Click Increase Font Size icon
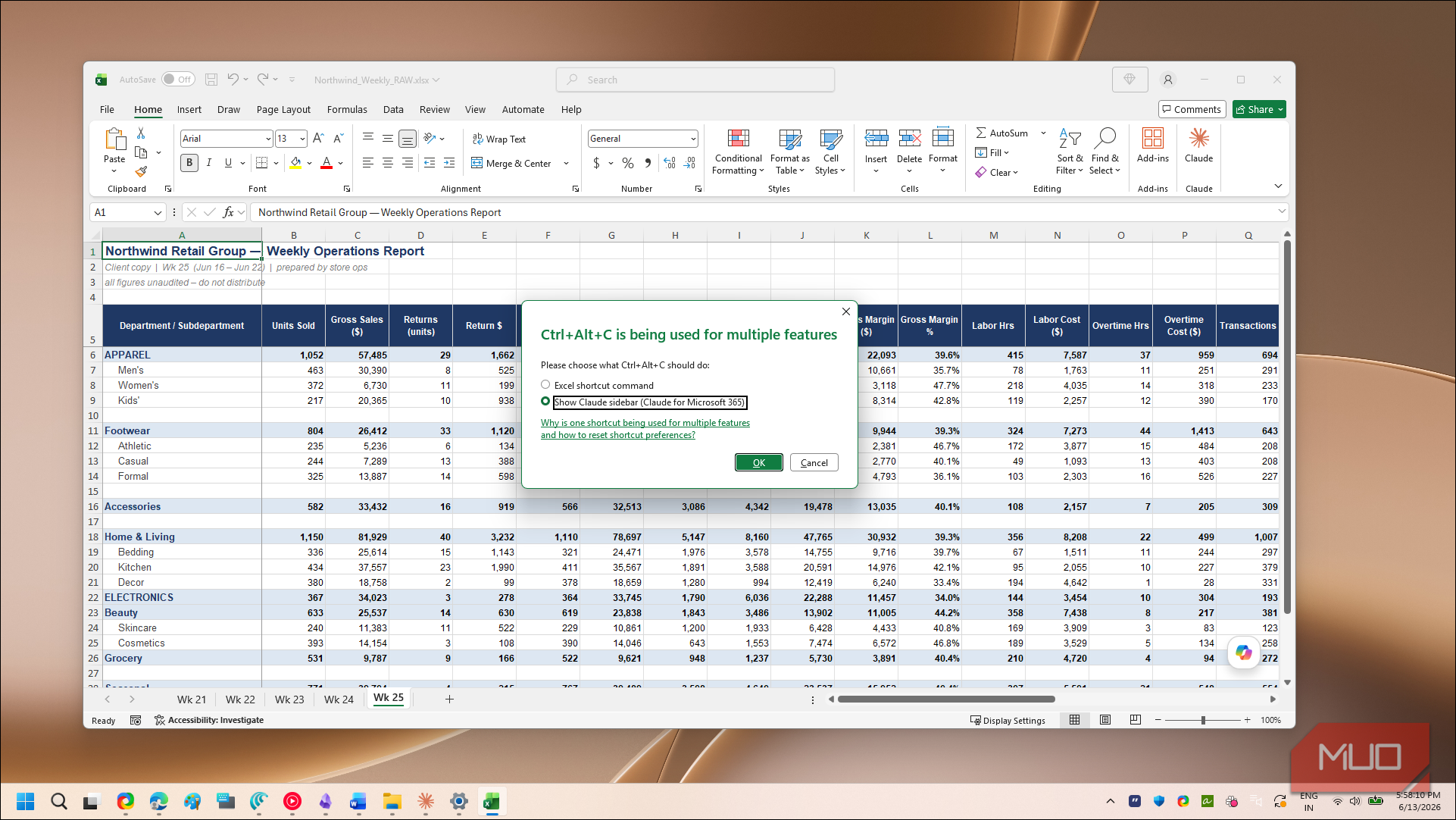This screenshot has width=1456, height=820. click(318, 138)
